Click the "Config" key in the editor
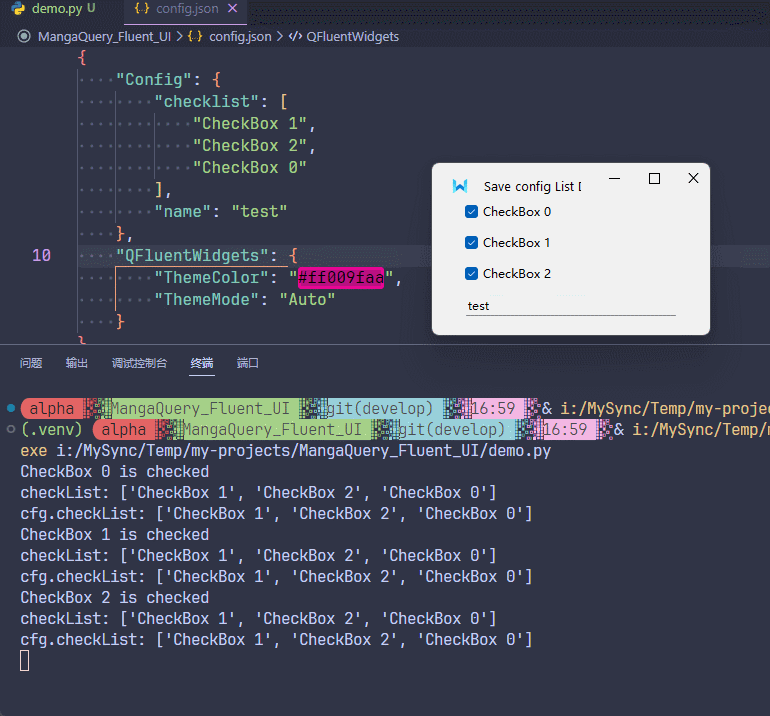 tap(153, 80)
